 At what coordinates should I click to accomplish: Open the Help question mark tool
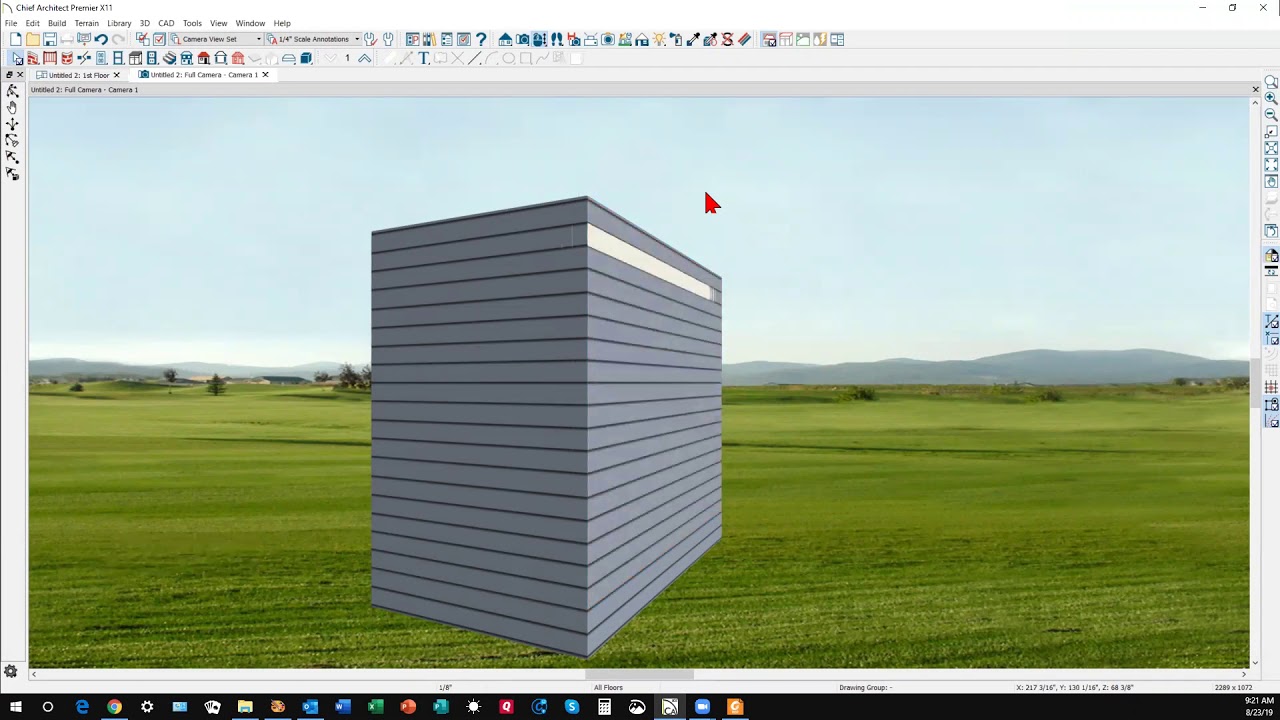[x=481, y=39]
